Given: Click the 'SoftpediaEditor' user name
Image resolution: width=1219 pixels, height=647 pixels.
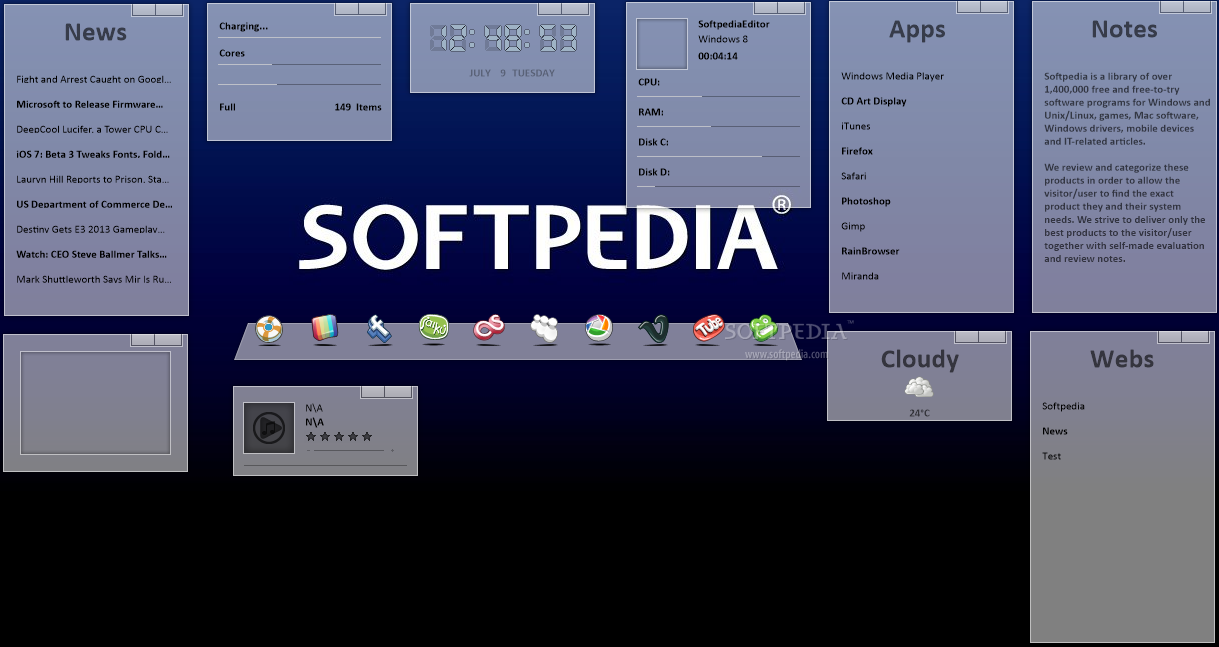Looking at the screenshot, I should [733, 24].
